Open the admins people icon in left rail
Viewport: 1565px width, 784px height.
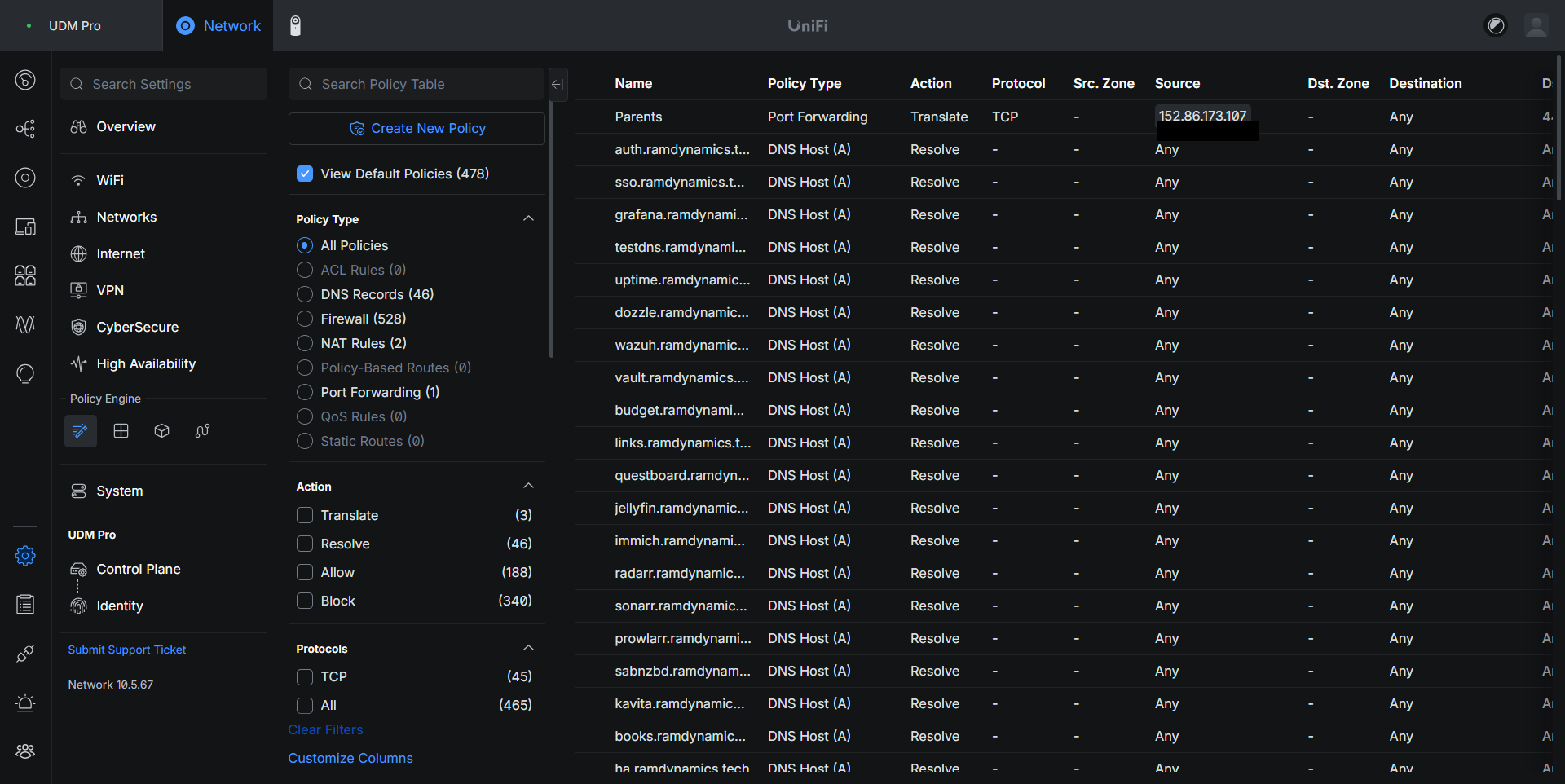pyautogui.click(x=25, y=751)
